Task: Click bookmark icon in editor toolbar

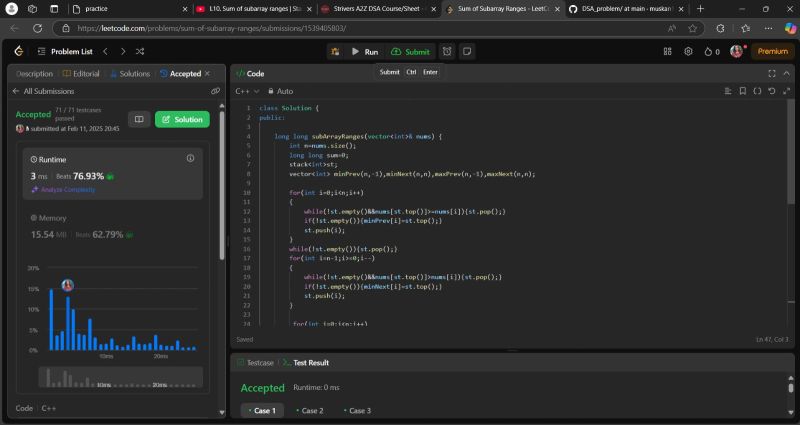Action: [743, 91]
